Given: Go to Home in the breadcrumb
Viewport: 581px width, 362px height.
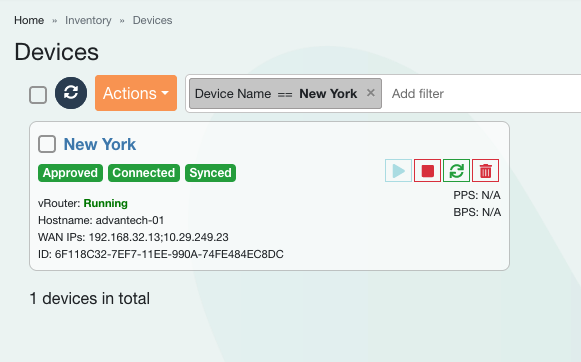Looking at the screenshot, I should coord(29,20).
